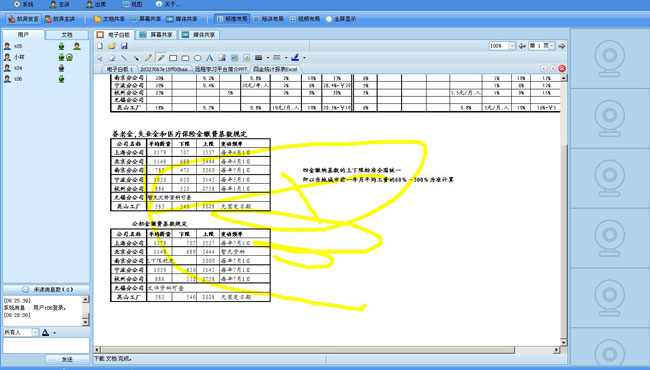Open file using the folder icon

point(112,46)
